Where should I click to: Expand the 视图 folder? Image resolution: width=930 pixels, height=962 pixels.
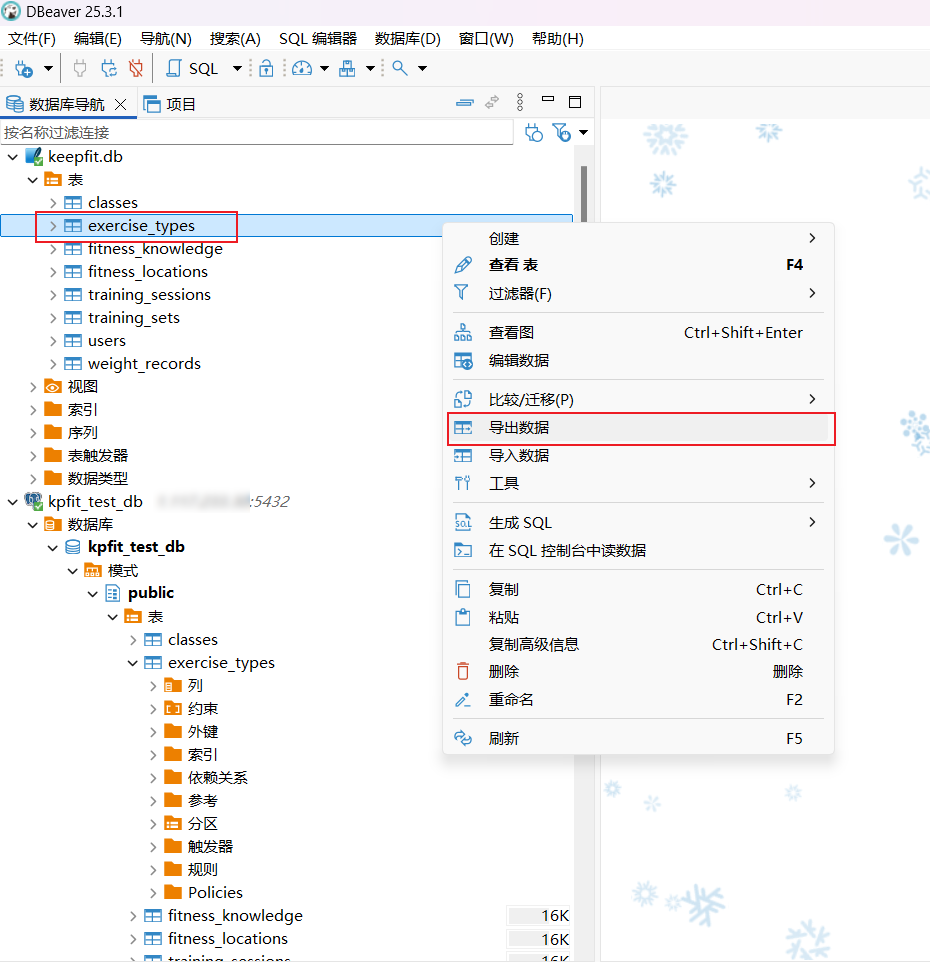tap(33, 387)
